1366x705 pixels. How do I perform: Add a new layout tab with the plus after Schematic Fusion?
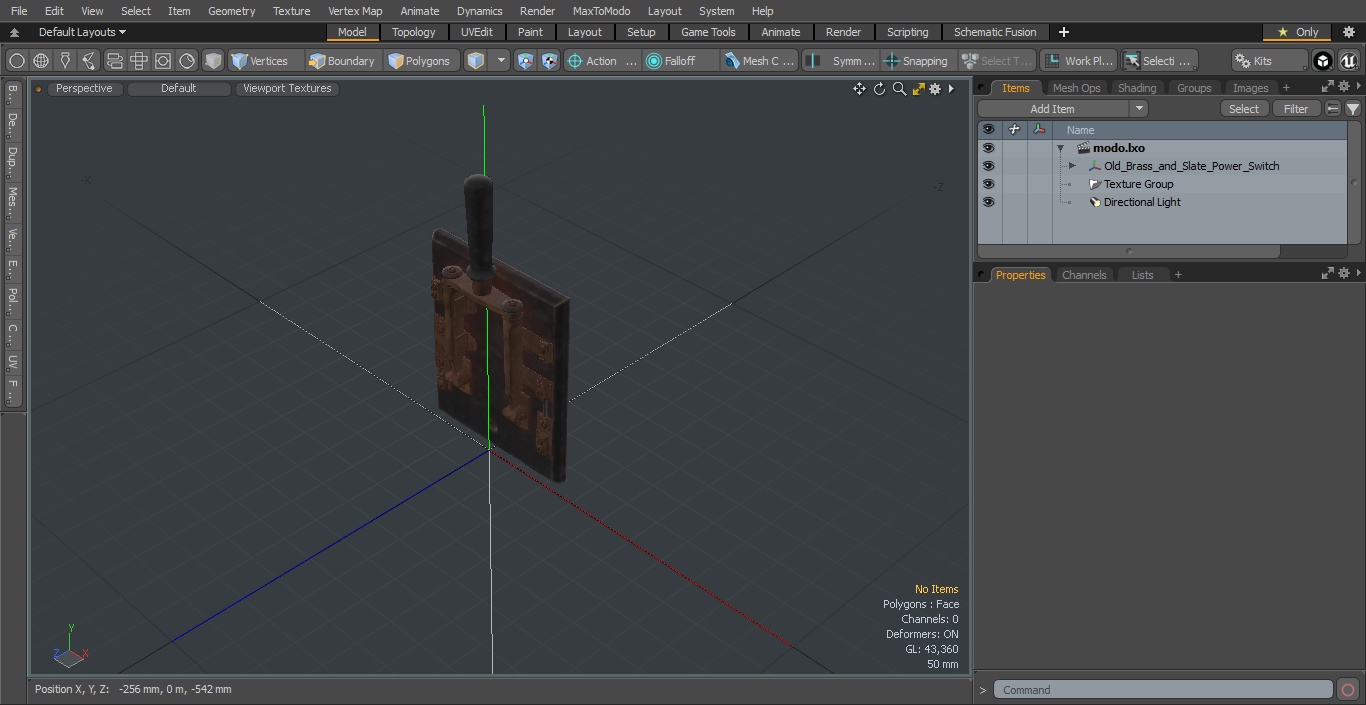[x=1063, y=32]
